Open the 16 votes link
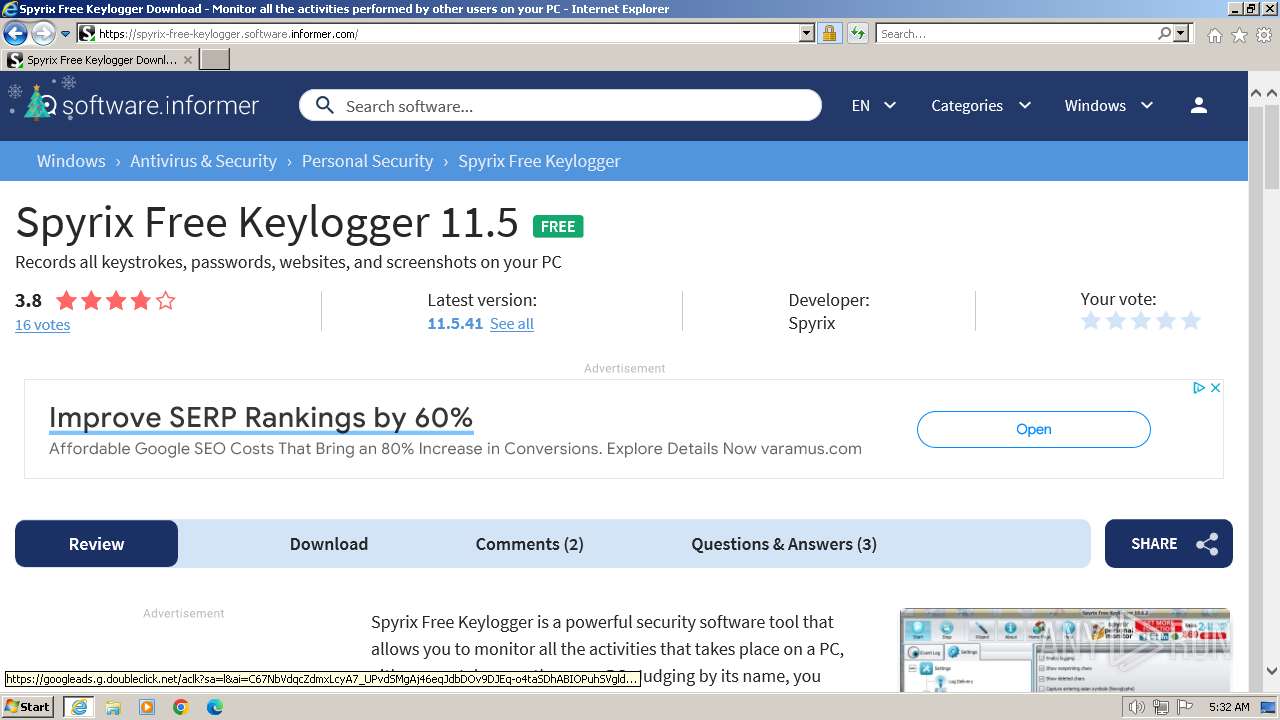 [42, 324]
